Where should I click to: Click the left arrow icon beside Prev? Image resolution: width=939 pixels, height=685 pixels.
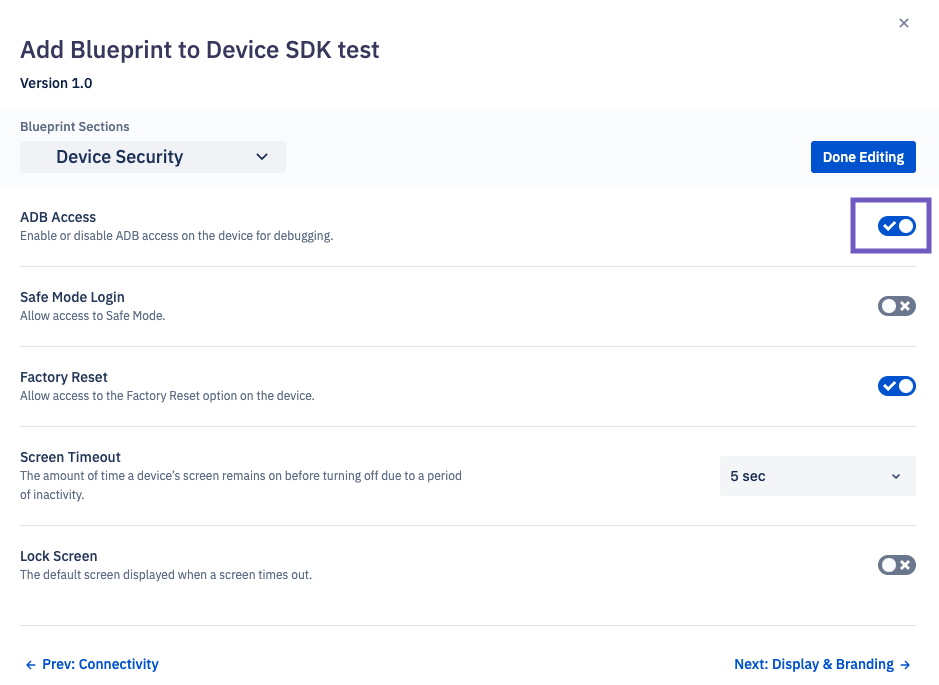point(31,665)
